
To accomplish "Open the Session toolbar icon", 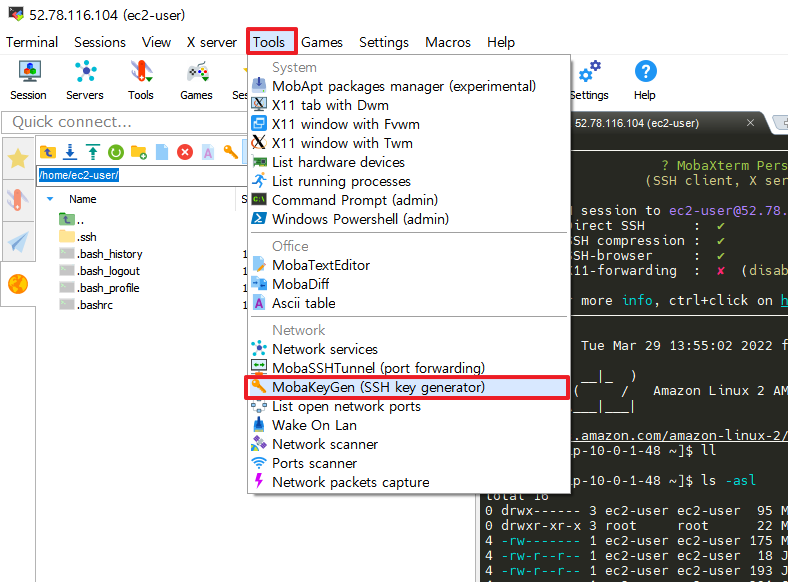I will click(x=29, y=80).
